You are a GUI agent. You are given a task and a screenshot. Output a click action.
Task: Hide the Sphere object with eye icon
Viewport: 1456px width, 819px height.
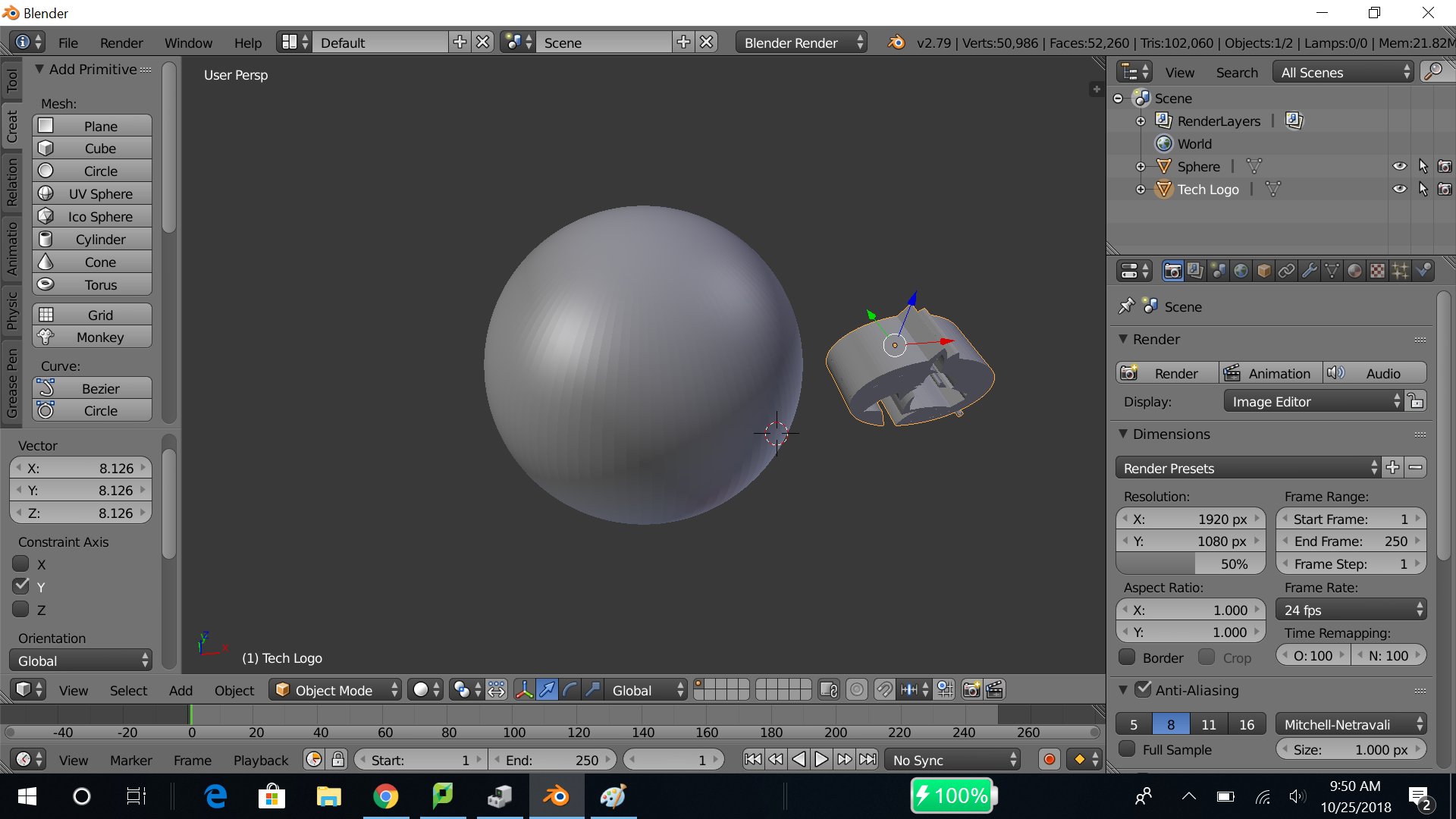(1399, 166)
